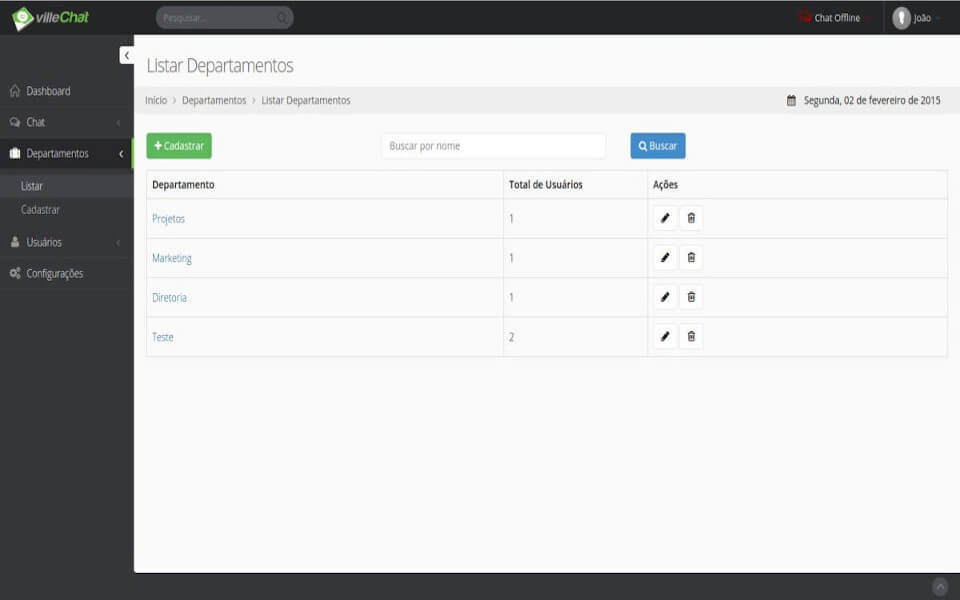Open the Projetos department link
Image resolution: width=960 pixels, height=600 pixels.
pos(168,219)
